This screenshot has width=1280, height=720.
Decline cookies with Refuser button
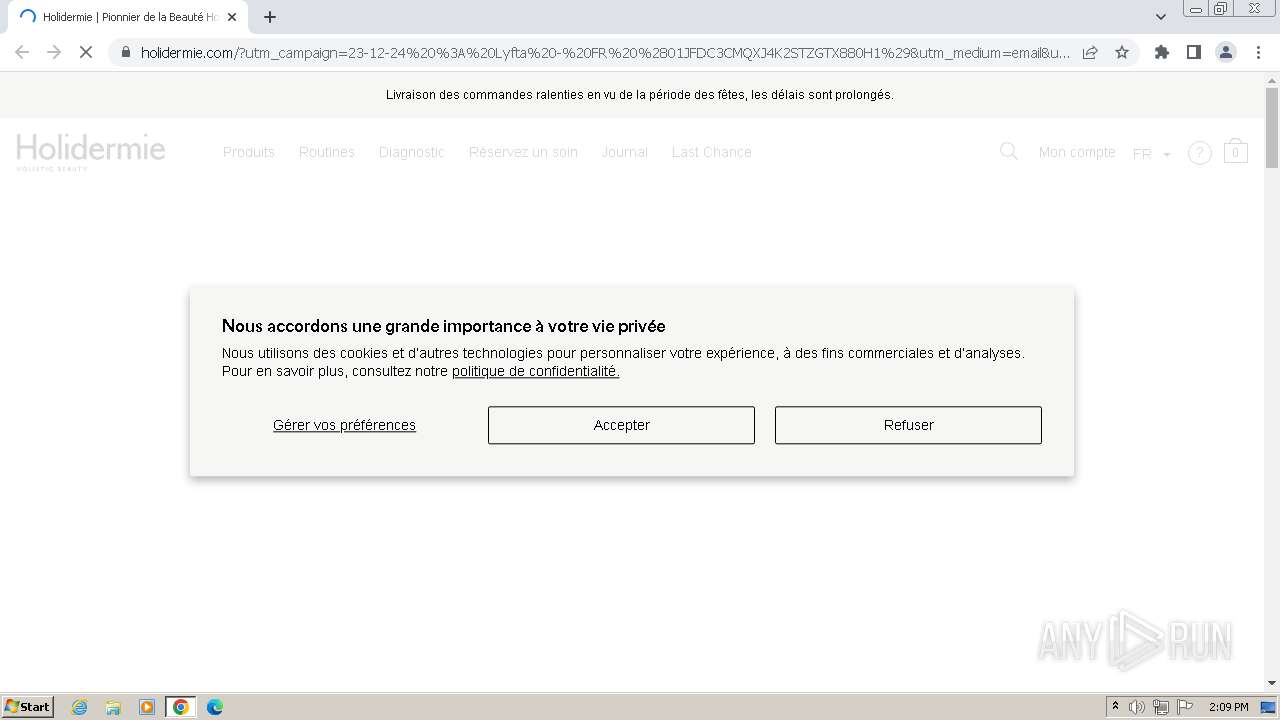click(x=908, y=425)
